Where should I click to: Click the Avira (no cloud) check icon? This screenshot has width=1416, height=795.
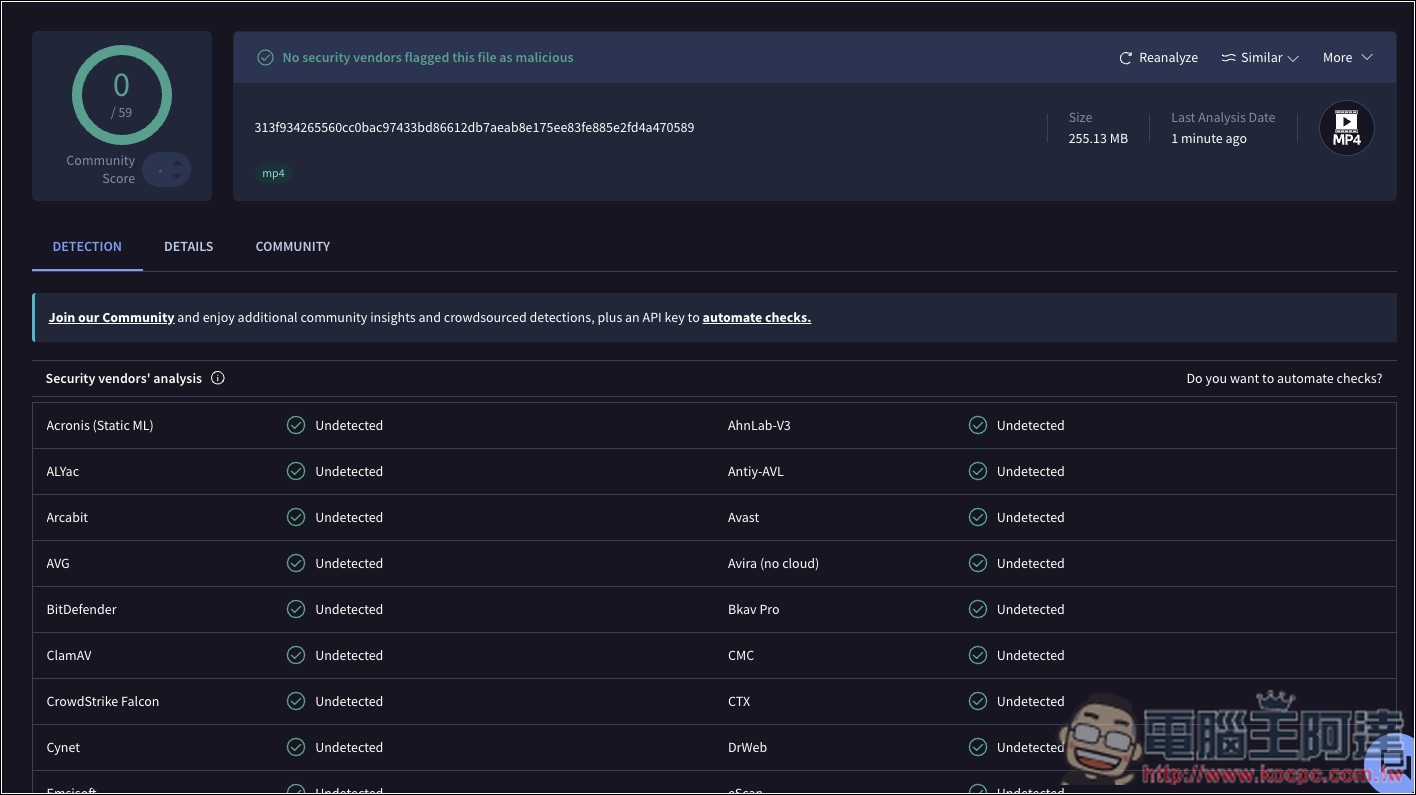tap(978, 563)
